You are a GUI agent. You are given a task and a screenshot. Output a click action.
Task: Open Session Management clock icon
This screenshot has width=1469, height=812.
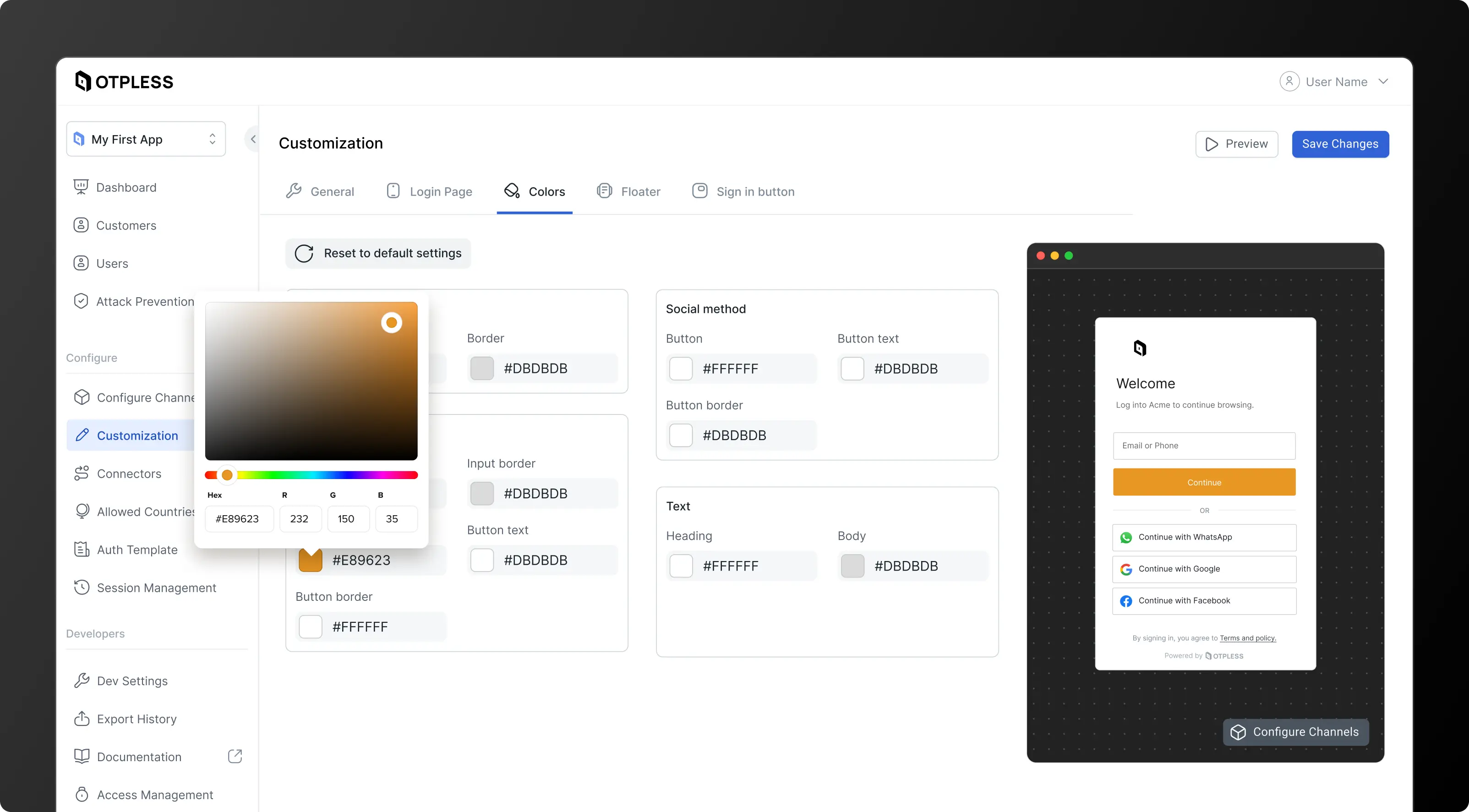pos(82,587)
